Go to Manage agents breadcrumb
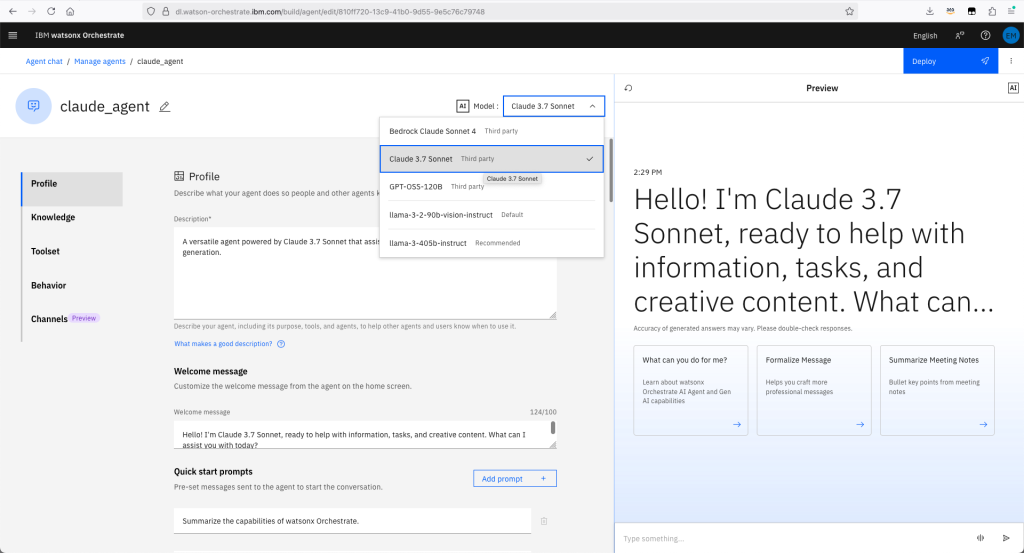The image size is (1024, 553). 100,61
